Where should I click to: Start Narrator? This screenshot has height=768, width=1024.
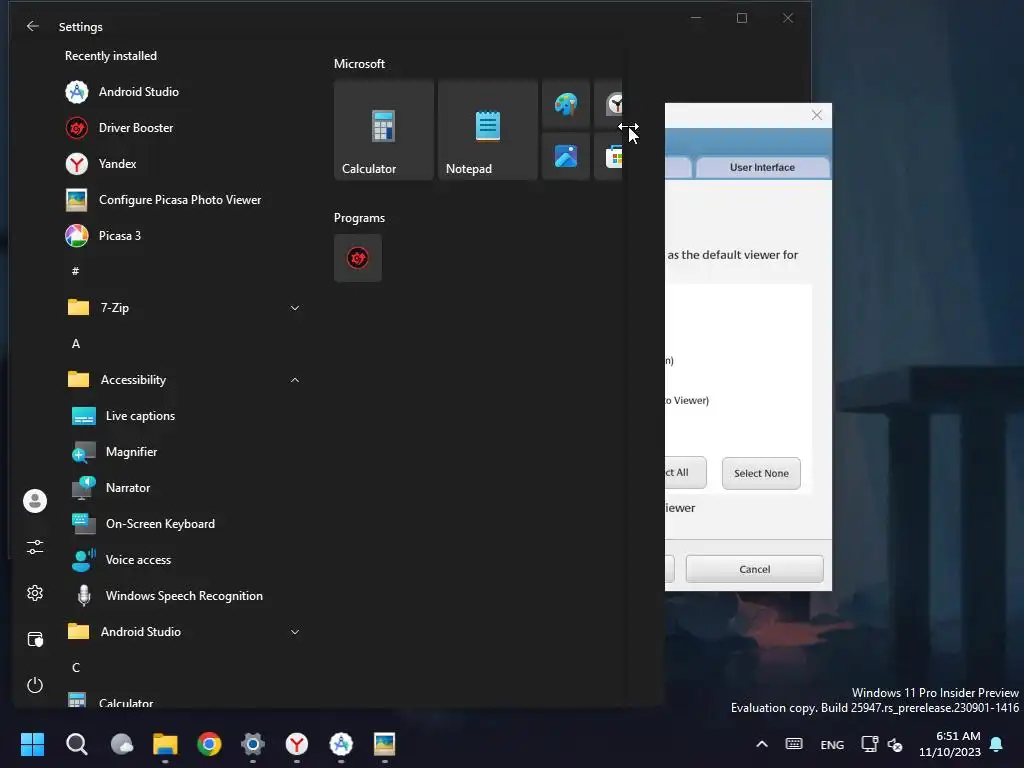(111, 488)
